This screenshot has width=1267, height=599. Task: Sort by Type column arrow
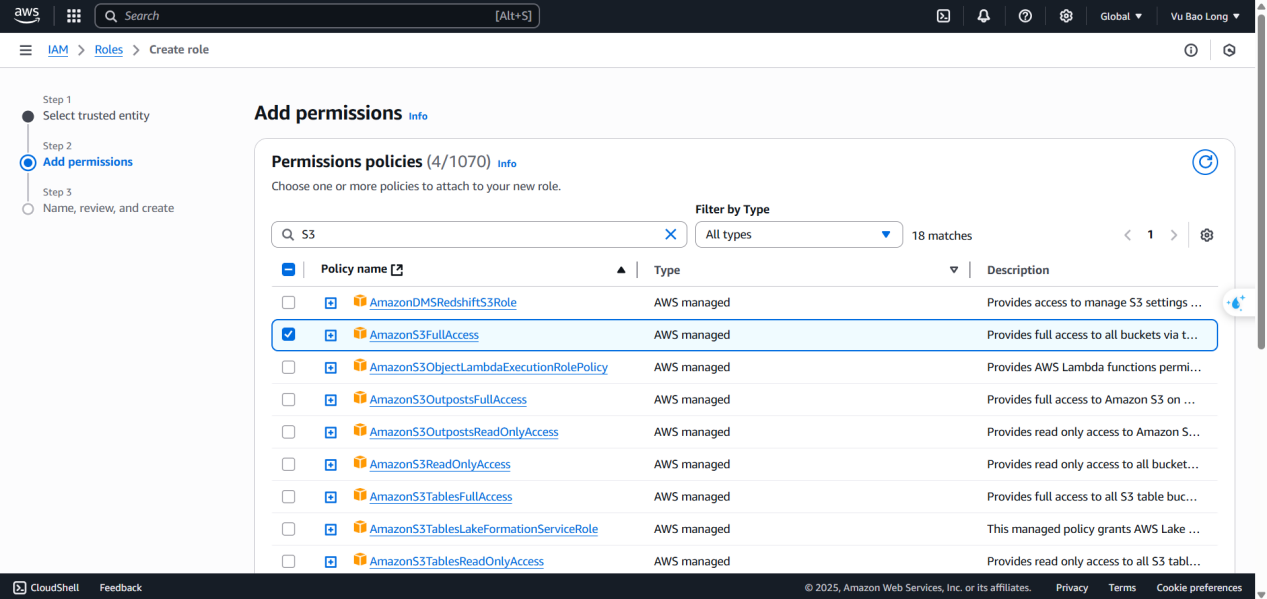pos(954,270)
